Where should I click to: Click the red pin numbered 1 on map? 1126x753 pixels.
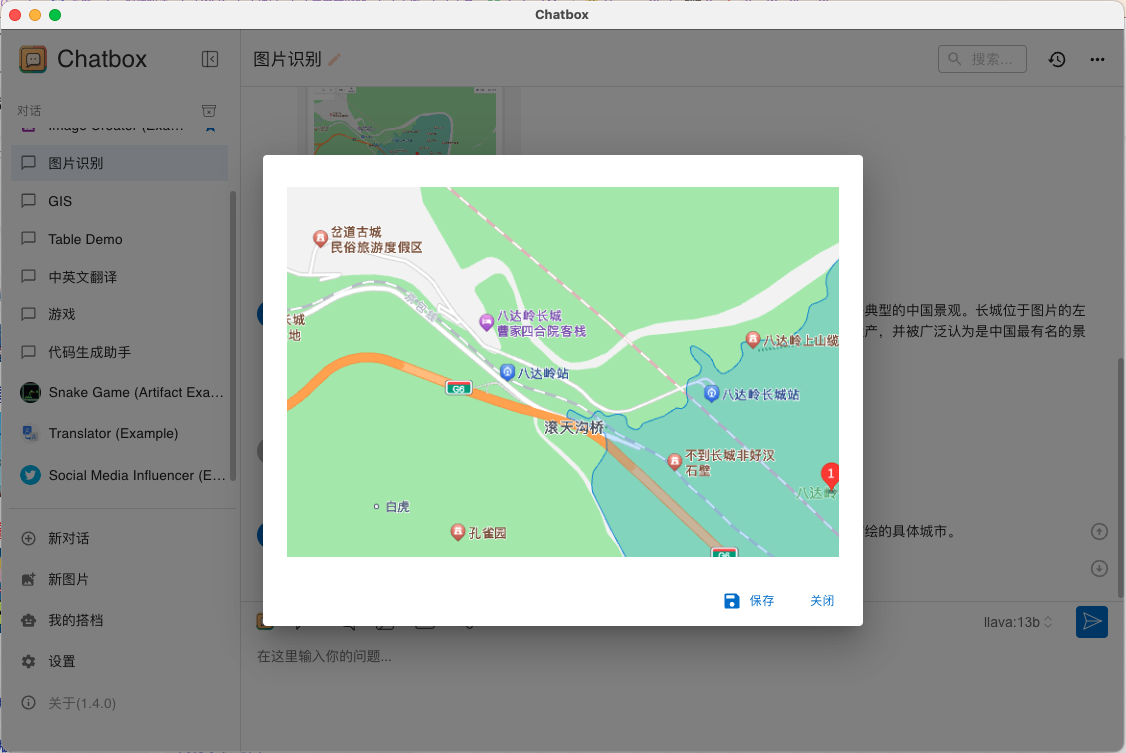[x=830, y=476]
